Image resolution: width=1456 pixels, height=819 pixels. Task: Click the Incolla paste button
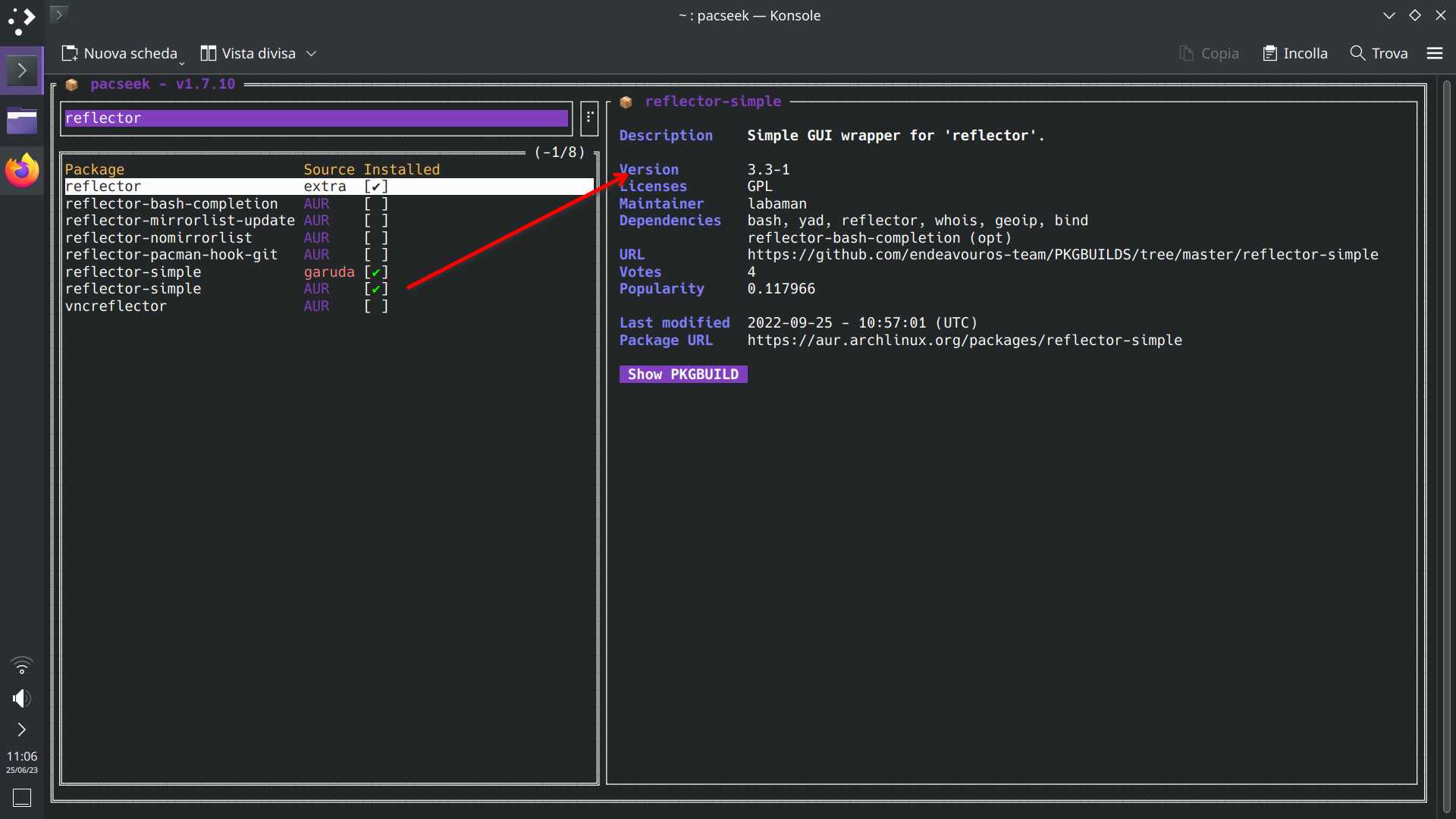(x=1295, y=53)
